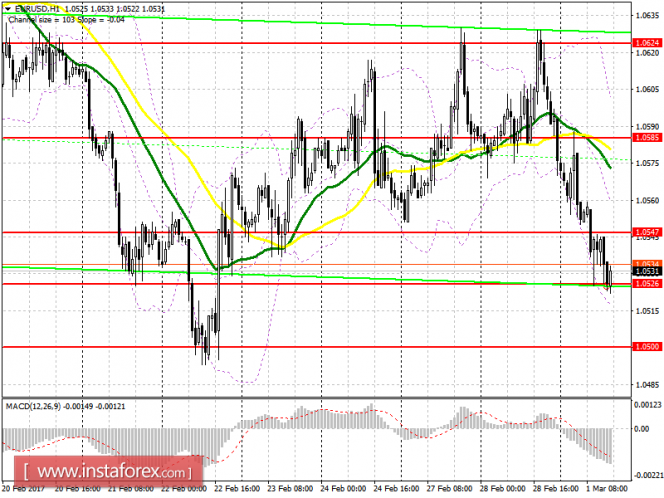The width and height of the screenshot is (664, 498).
Task: Select the 1 Mar 08:00 time label
Action: pyautogui.click(x=607, y=489)
